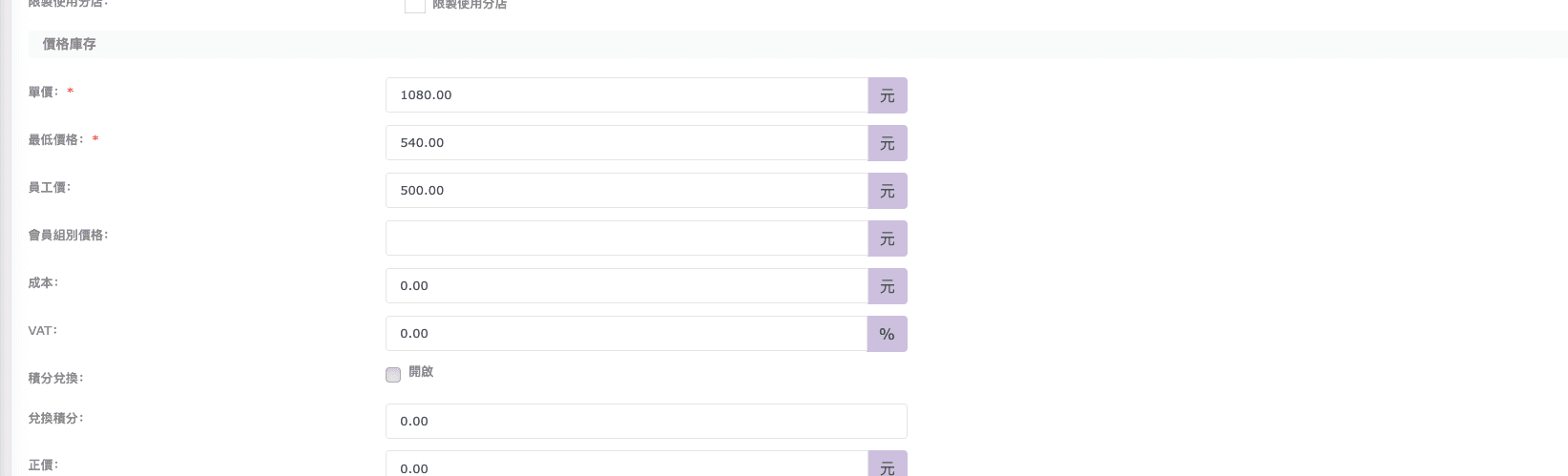Click the 正價 input field

(x=626, y=466)
